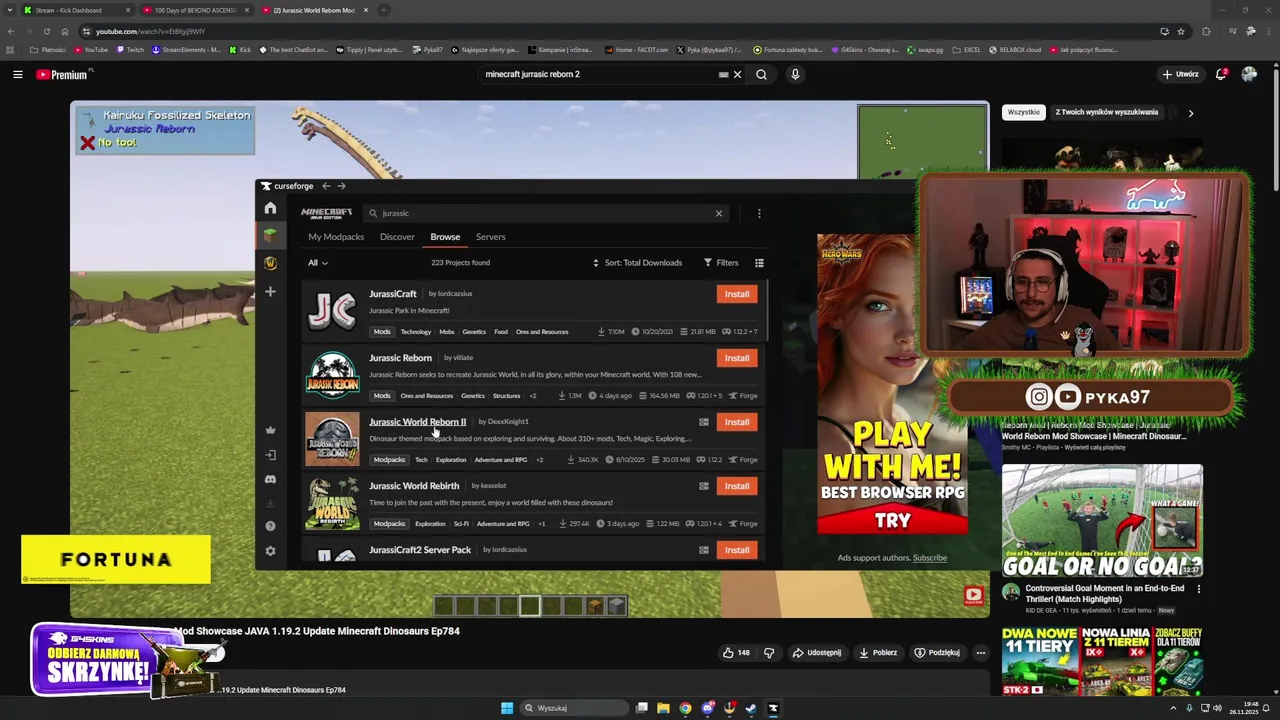The width and height of the screenshot is (1280, 720).
Task: Open YouTube notifications bell
Action: (1221, 74)
